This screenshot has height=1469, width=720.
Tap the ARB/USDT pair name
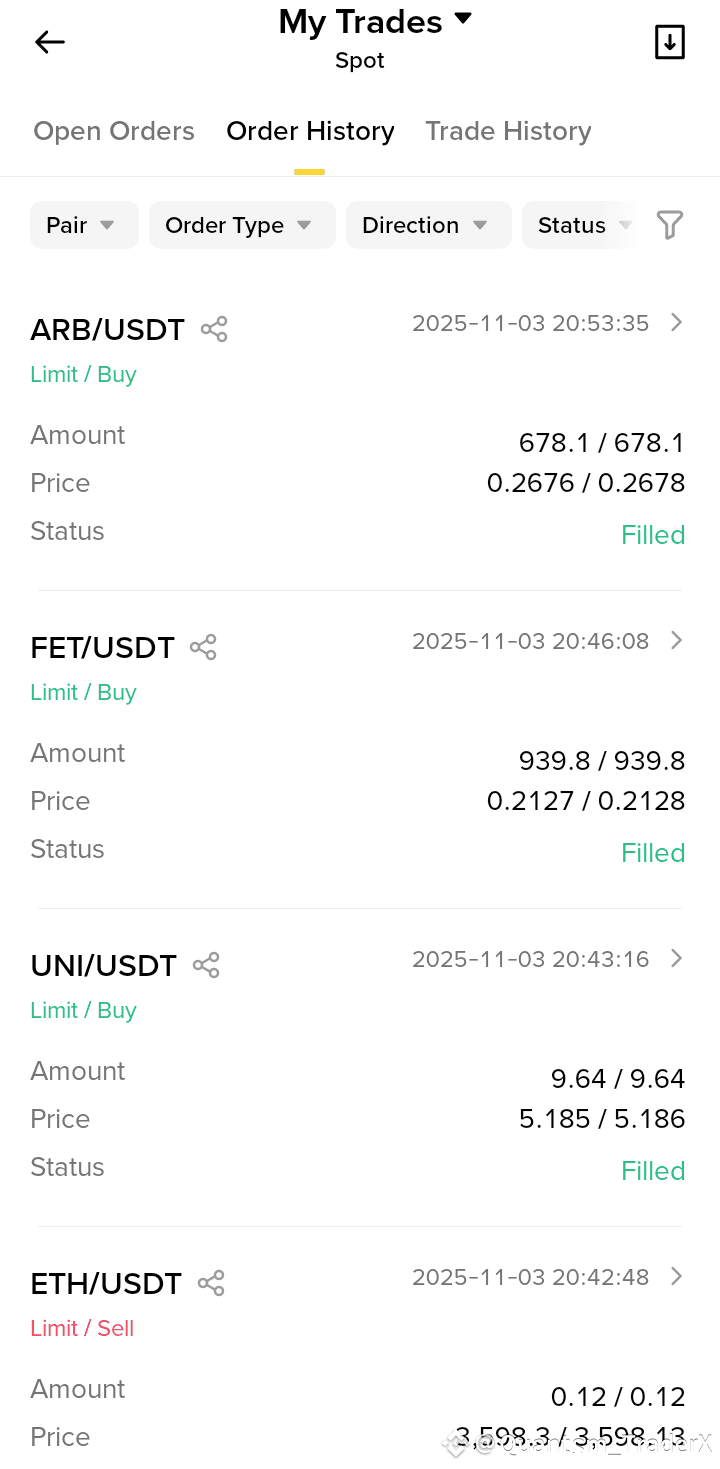tap(107, 330)
